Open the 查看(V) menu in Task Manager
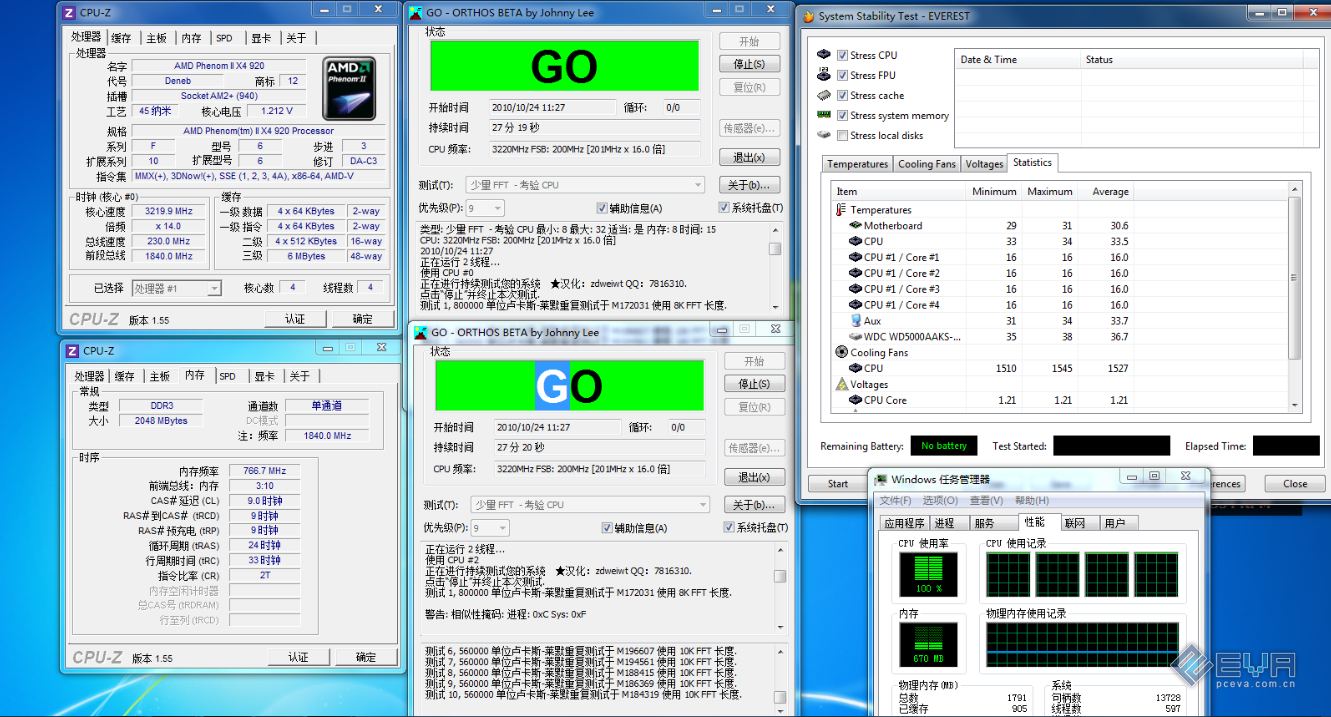This screenshot has height=717, width=1331. [986, 500]
